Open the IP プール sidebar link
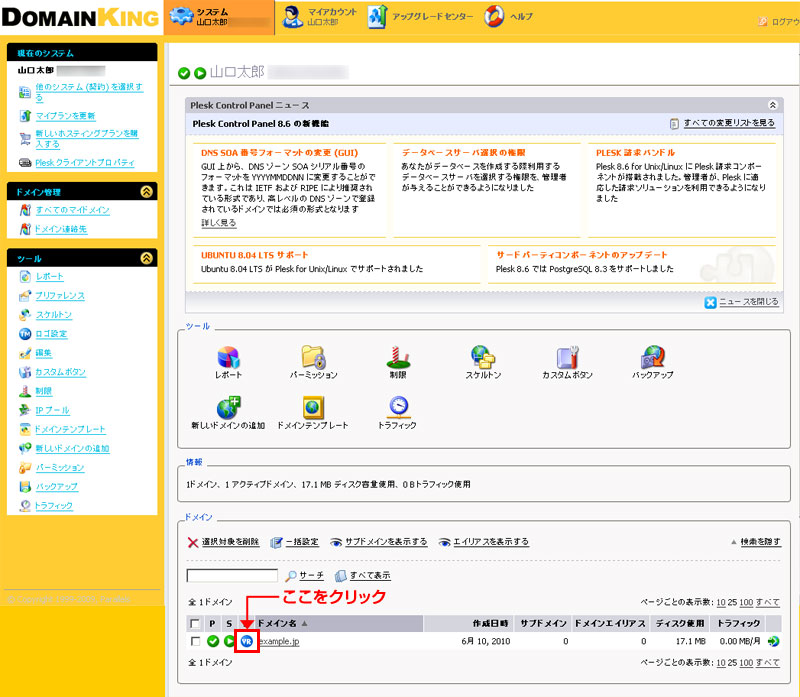The height and width of the screenshot is (697, 800). 53,411
